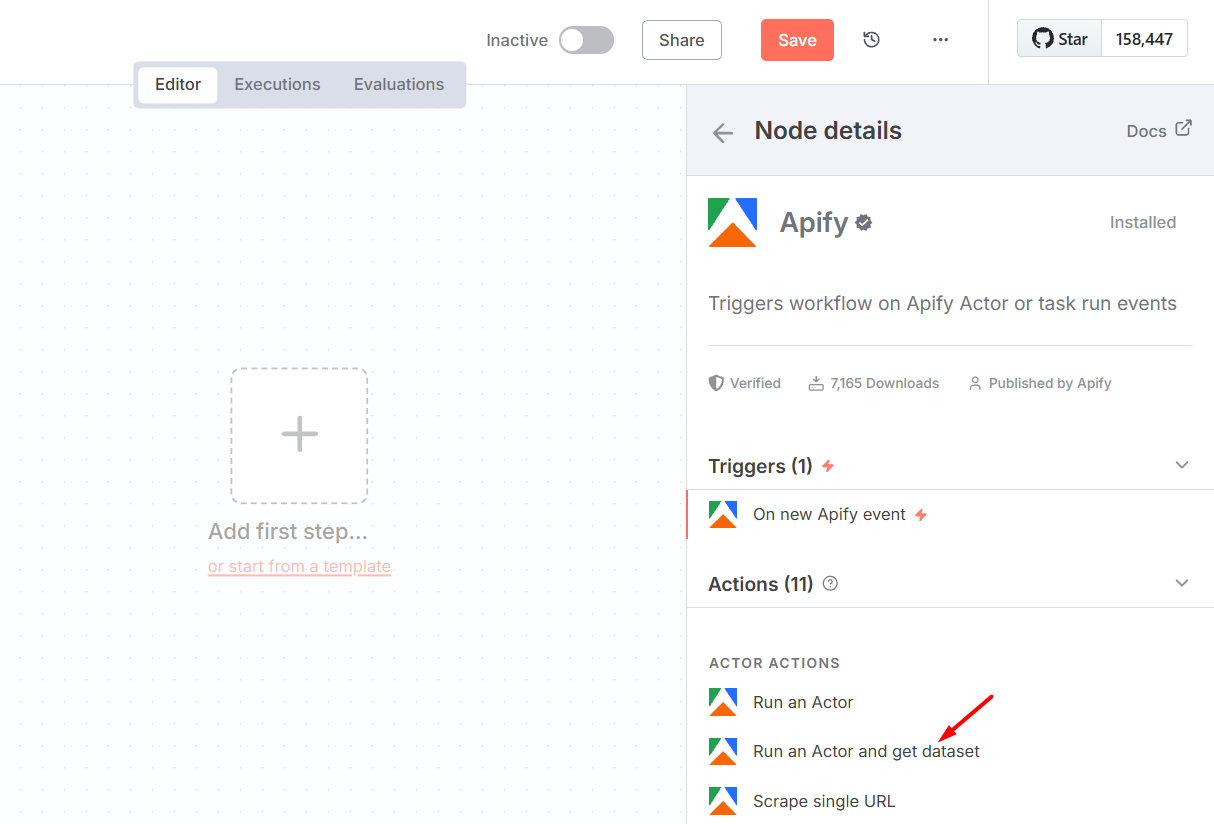The height and width of the screenshot is (824, 1214).
Task: Open the Docs external link
Action: [x=1159, y=131]
